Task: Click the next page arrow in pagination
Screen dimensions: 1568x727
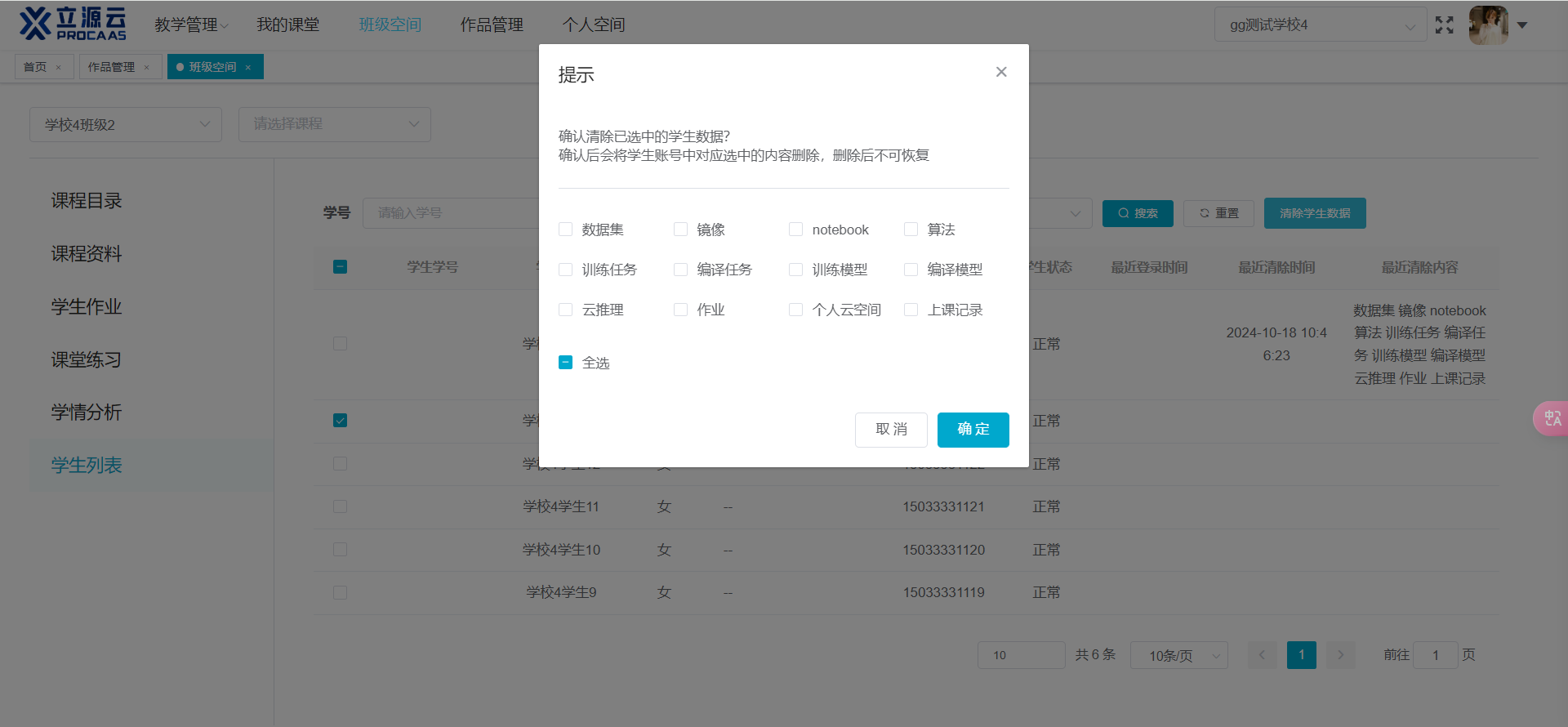Action: click(1340, 655)
